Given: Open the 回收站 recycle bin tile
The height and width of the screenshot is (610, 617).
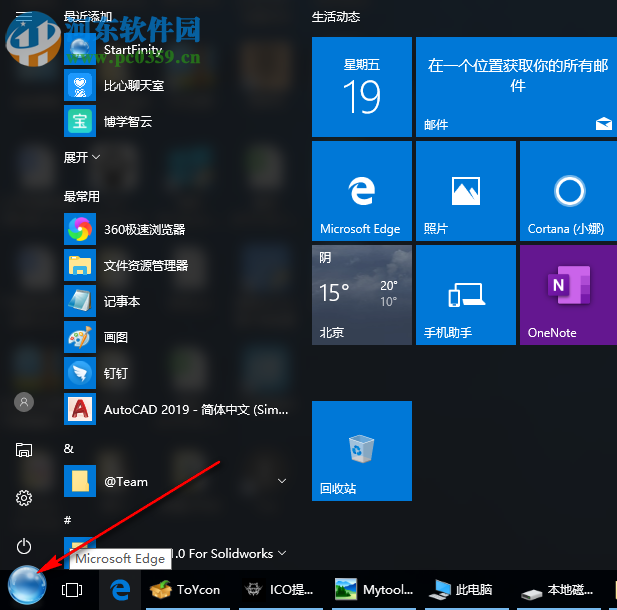Looking at the screenshot, I should click(362, 451).
